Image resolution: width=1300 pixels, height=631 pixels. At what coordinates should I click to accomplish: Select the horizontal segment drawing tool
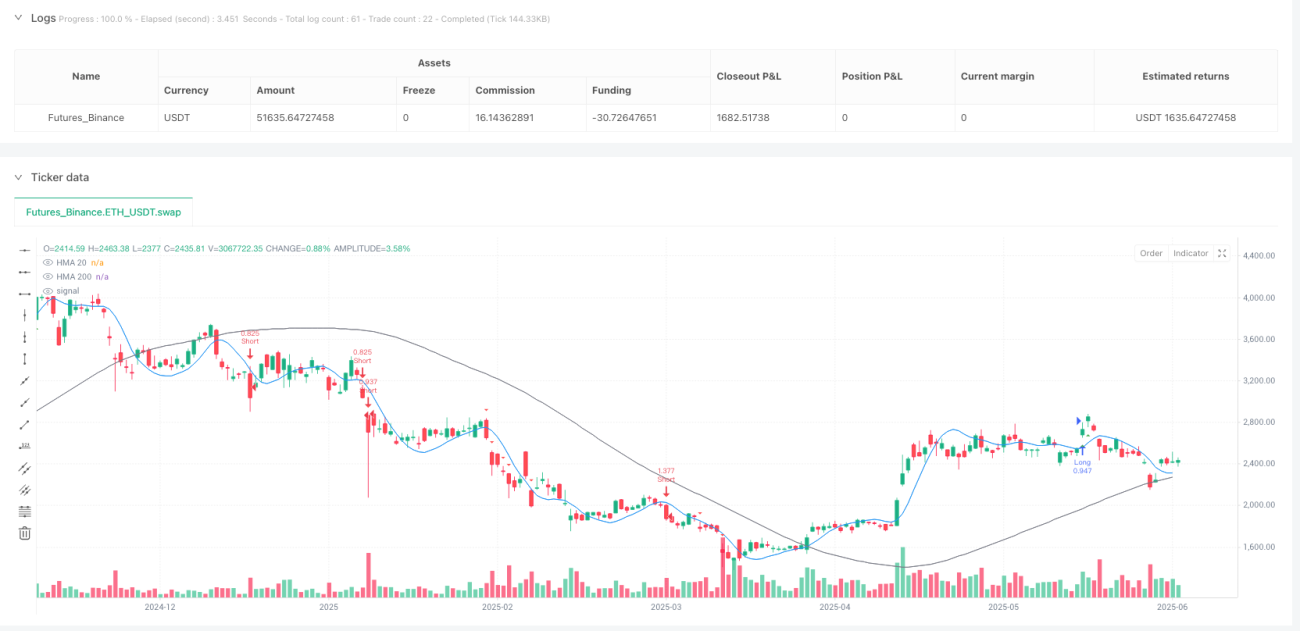tap(26, 293)
